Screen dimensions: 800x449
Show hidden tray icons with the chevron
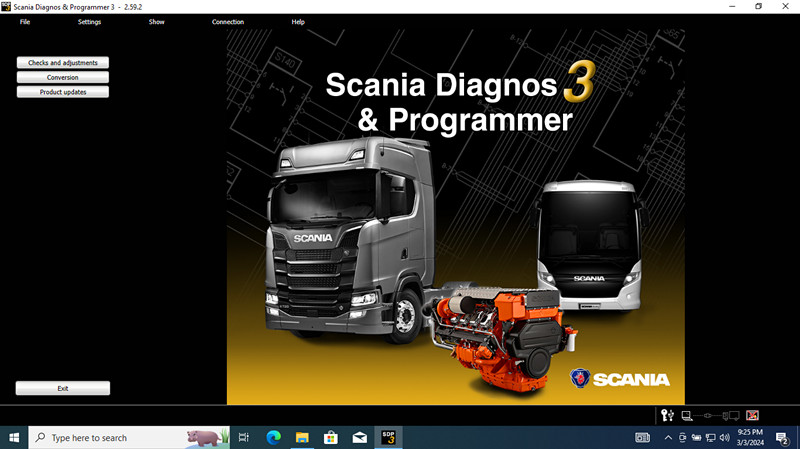click(668, 437)
